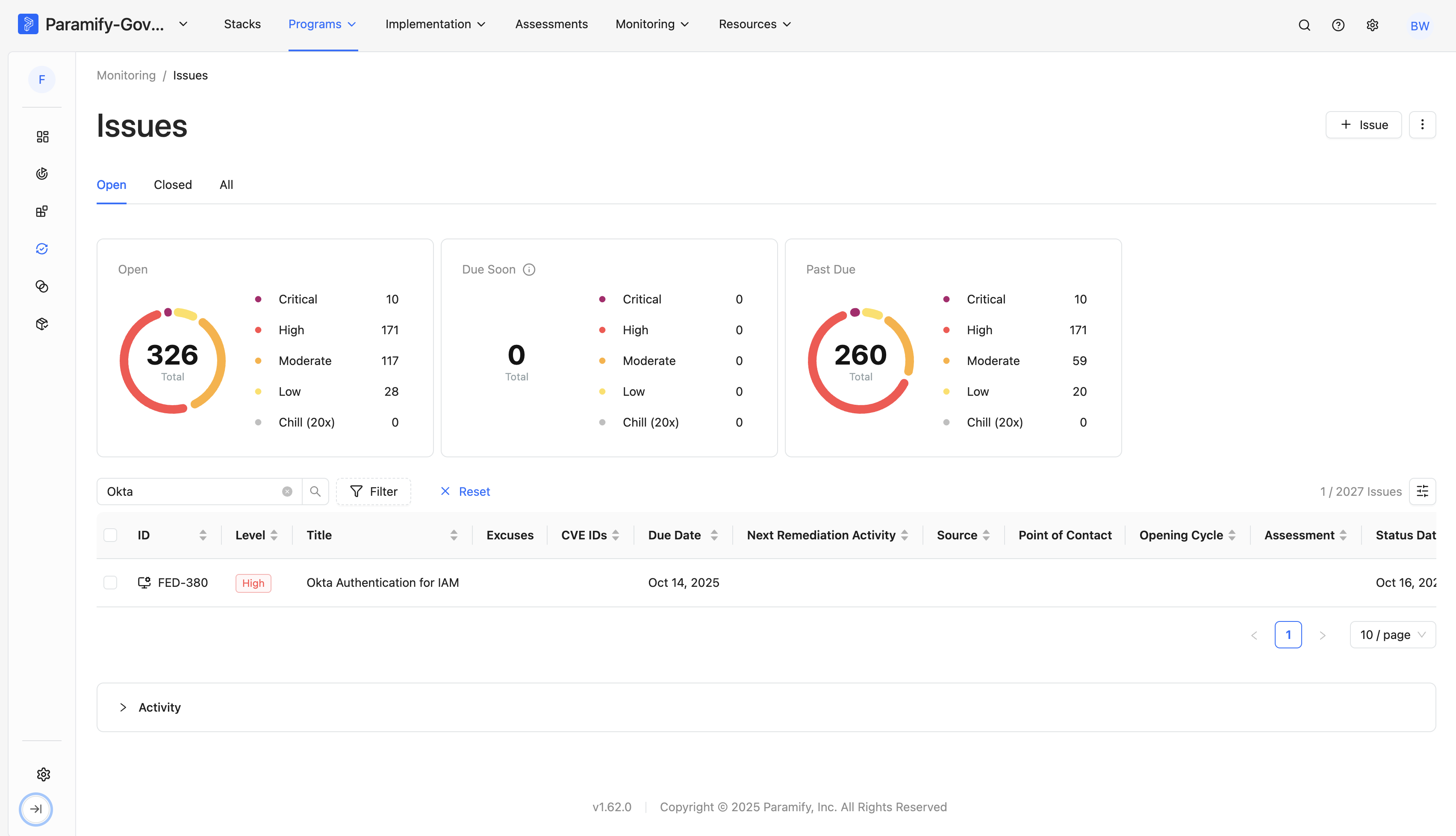Image resolution: width=1456 pixels, height=836 pixels.
Task: Open the Assessments menu item
Action: point(551,24)
